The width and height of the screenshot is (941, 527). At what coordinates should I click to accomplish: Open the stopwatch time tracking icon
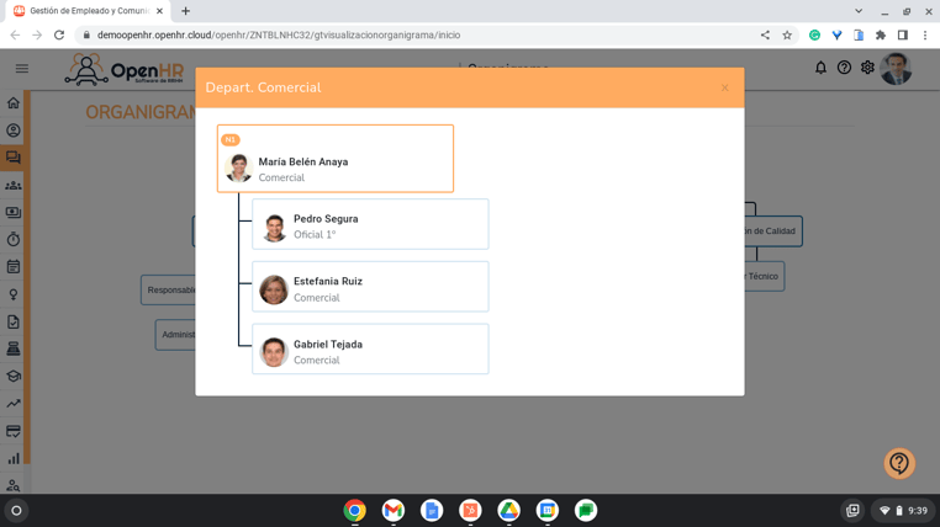click(x=13, y=239)
